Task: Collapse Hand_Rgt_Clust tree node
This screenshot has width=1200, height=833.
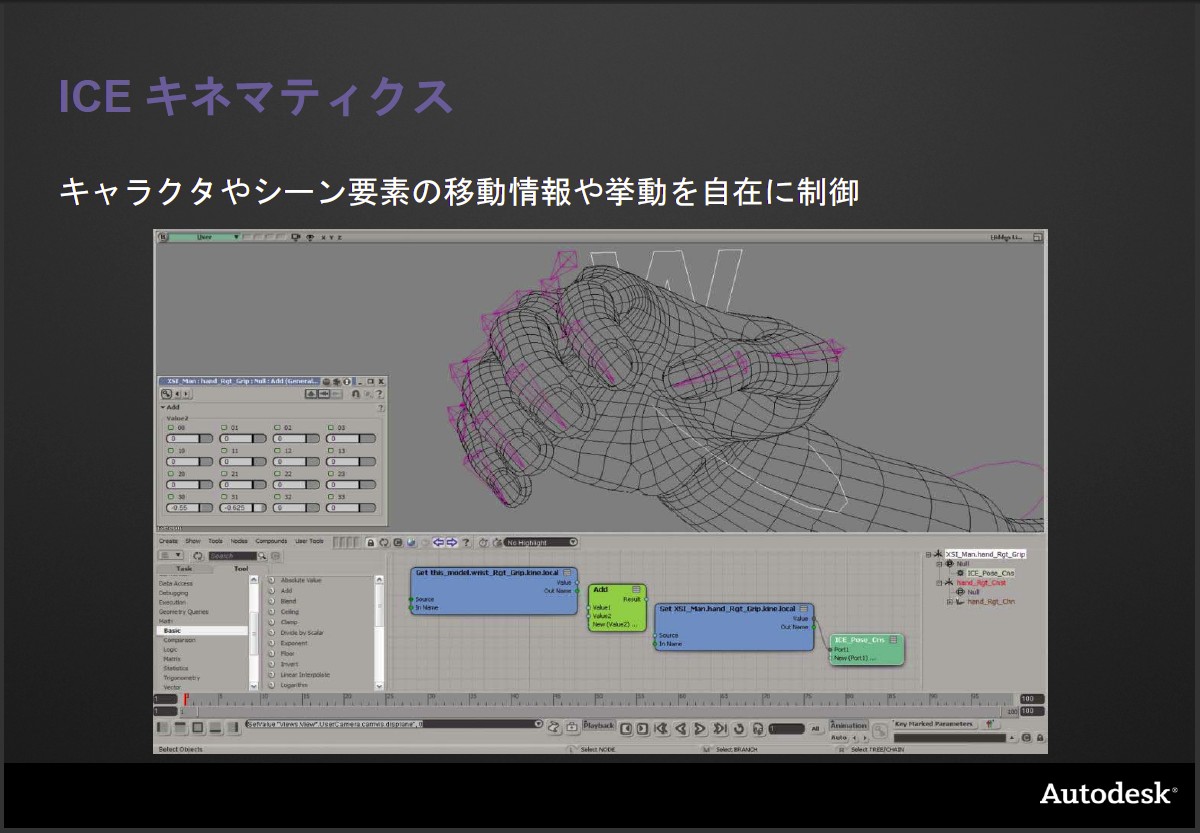Action: pyautogui.click(x=939, y=583)
